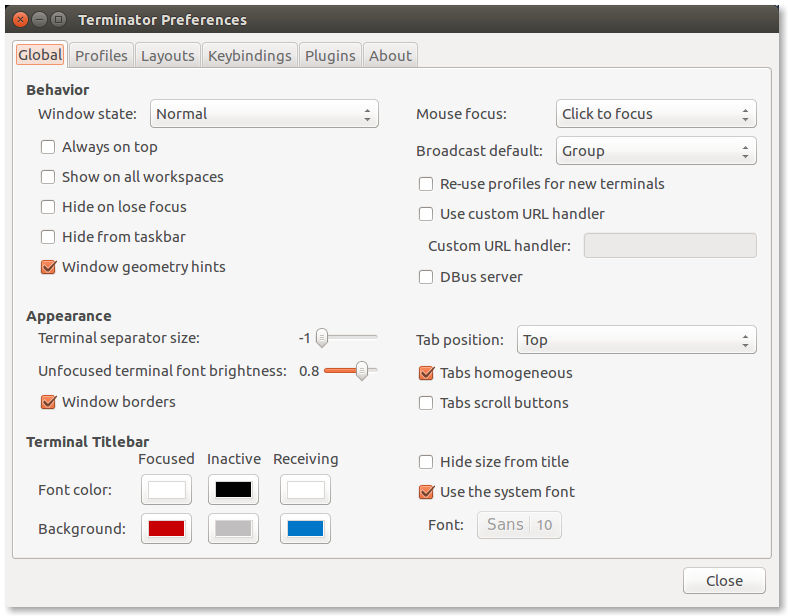
Task: Click the Focused column label
Action: 166,459
